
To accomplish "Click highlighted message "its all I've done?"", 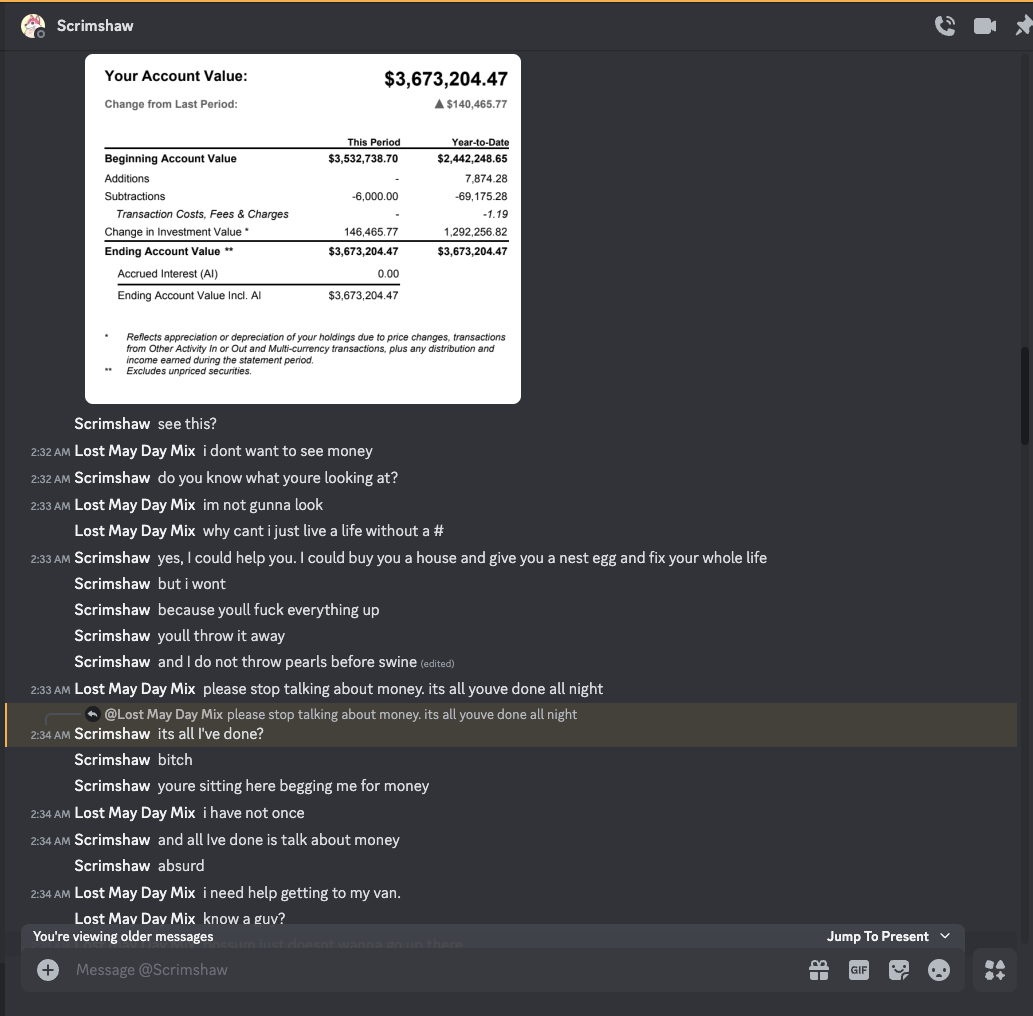I will (x=211, y=733).
